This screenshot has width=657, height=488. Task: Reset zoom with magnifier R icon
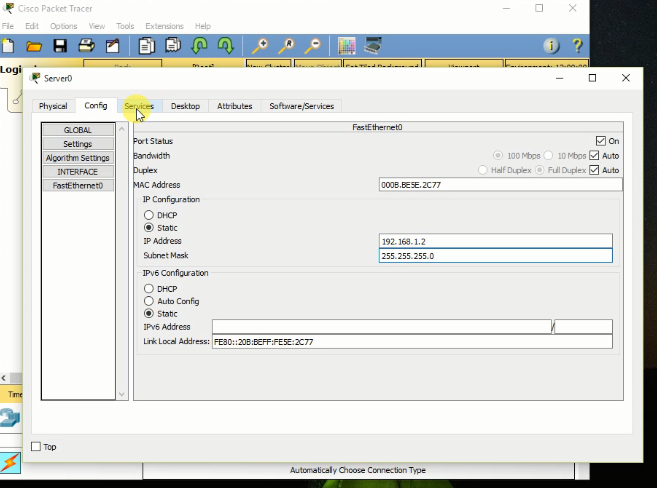(287, 46)
